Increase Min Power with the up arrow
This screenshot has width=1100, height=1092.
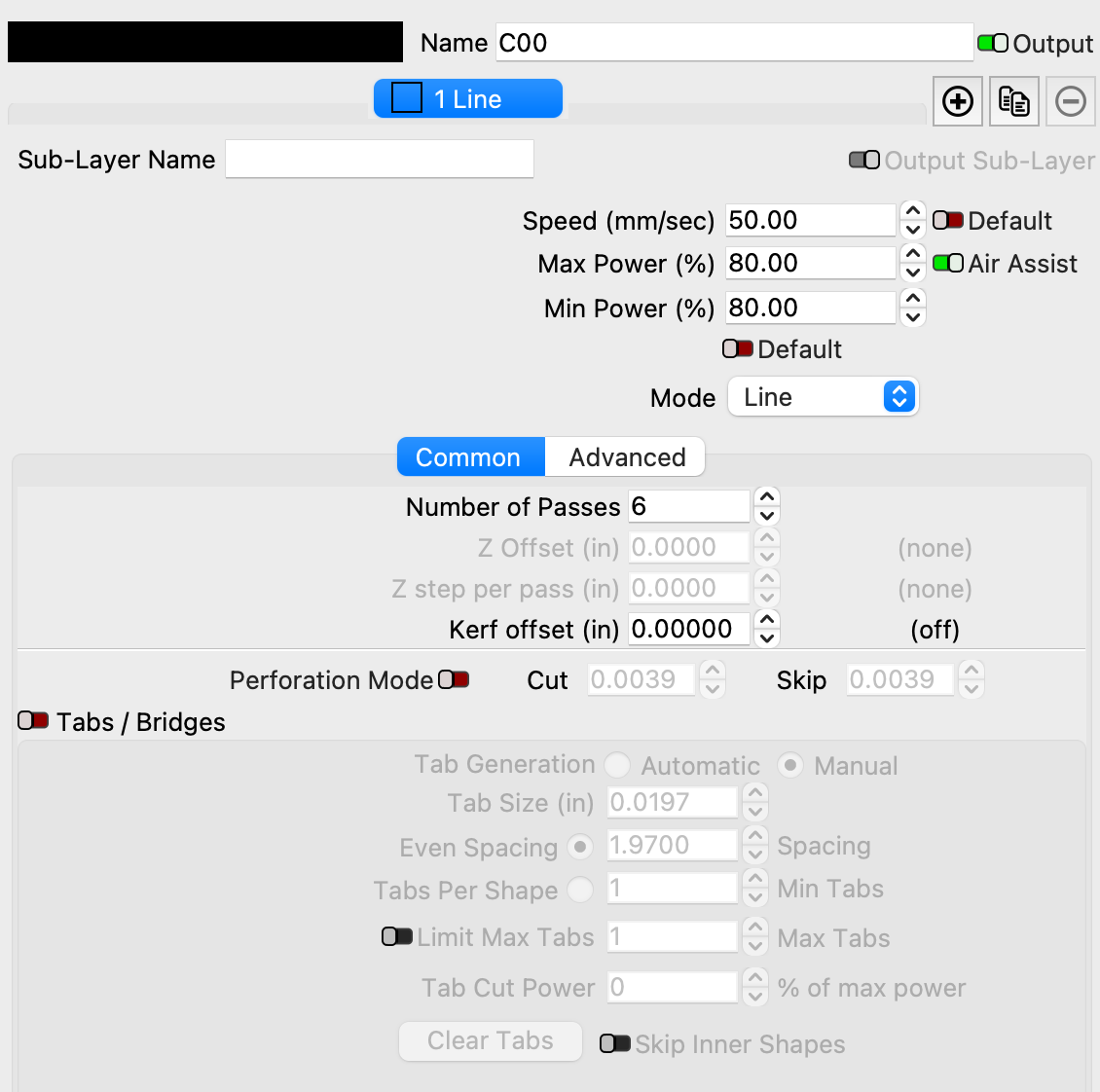[912, 299]
